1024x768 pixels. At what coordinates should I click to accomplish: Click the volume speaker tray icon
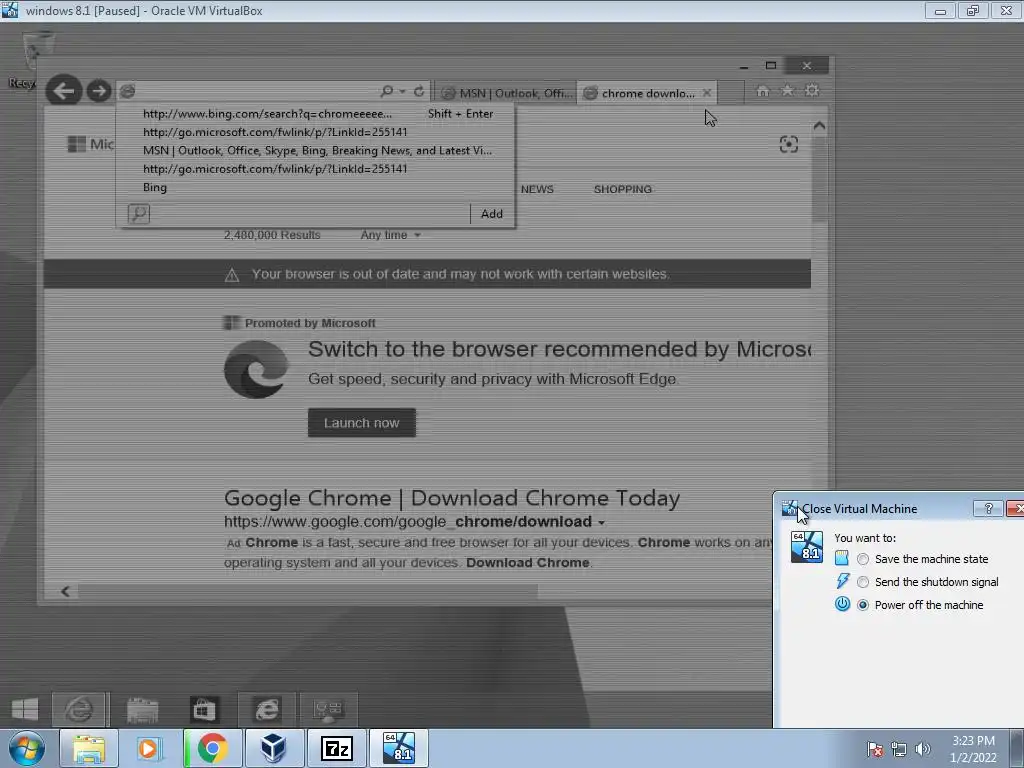pos(923,749)
